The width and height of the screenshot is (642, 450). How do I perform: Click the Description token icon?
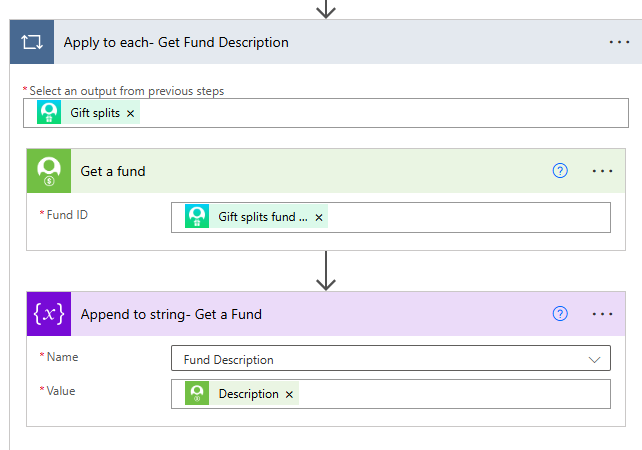pos(197,394)
